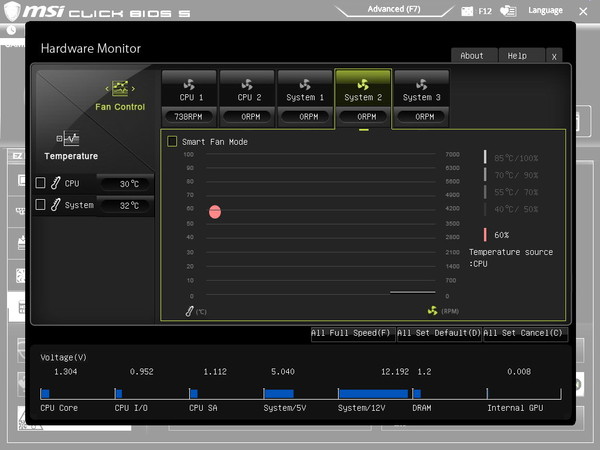Click the fan icon on System 3 tab
This screenshot has width=600, height=450.
click(x=422, y=84)
